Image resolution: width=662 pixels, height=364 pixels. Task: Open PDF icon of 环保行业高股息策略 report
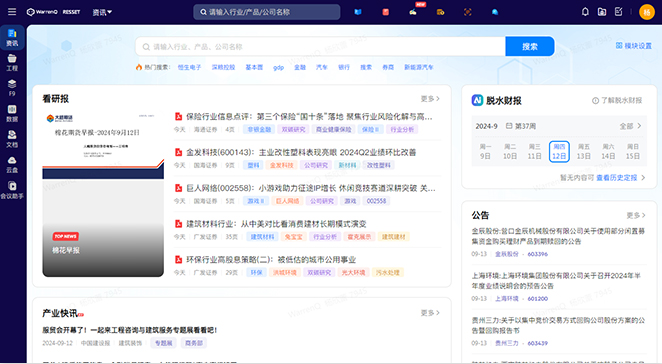point(178,259)
